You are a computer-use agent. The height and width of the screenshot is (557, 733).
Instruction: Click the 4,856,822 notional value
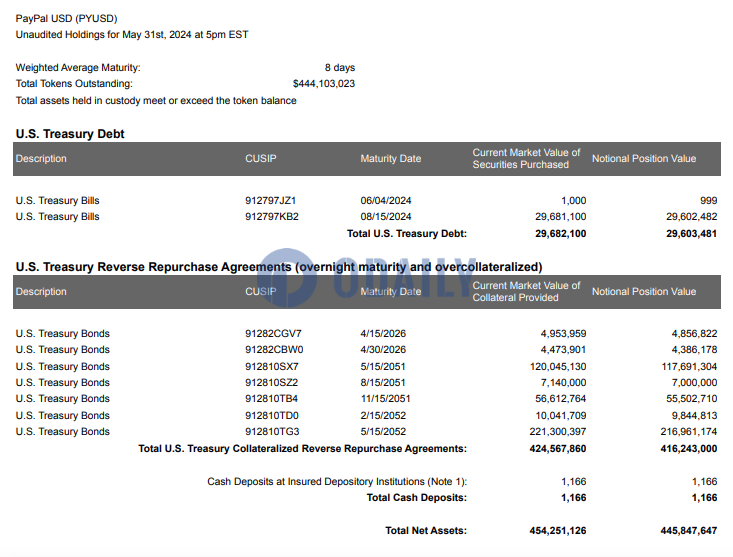point(694,334)
